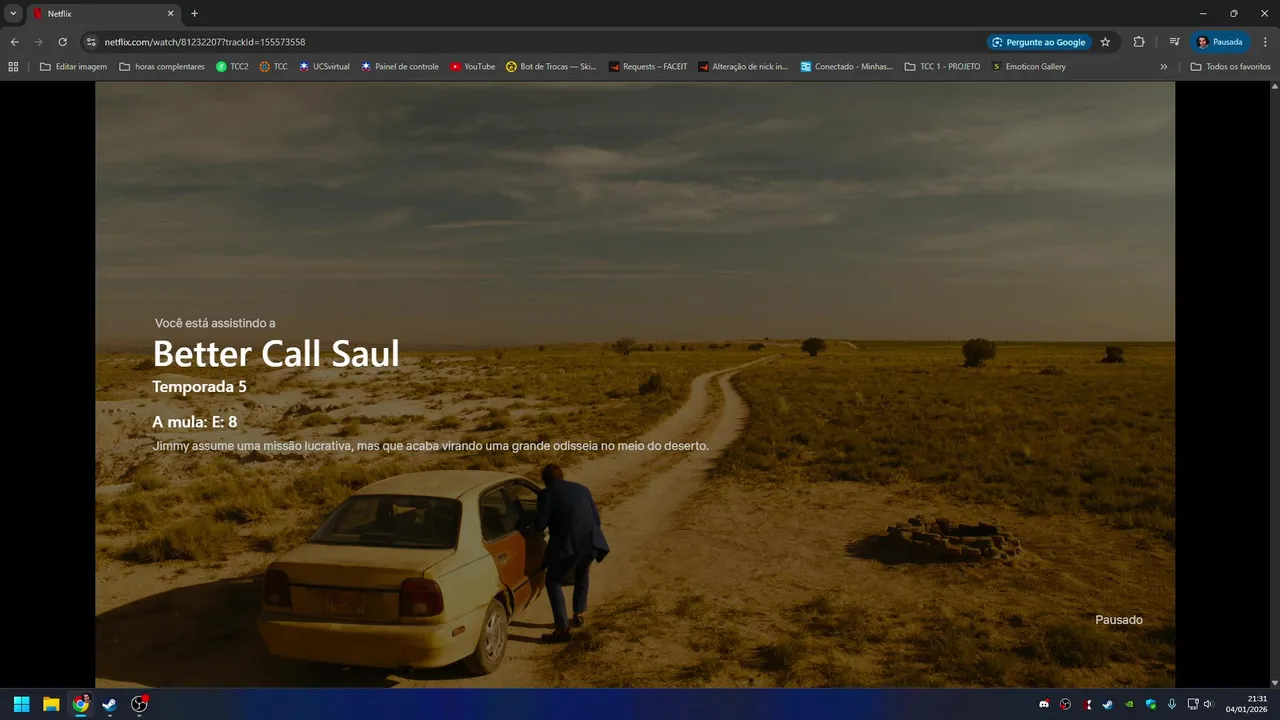Open the TCC 1 - PROJETO bookmark folder

(943, 67)
